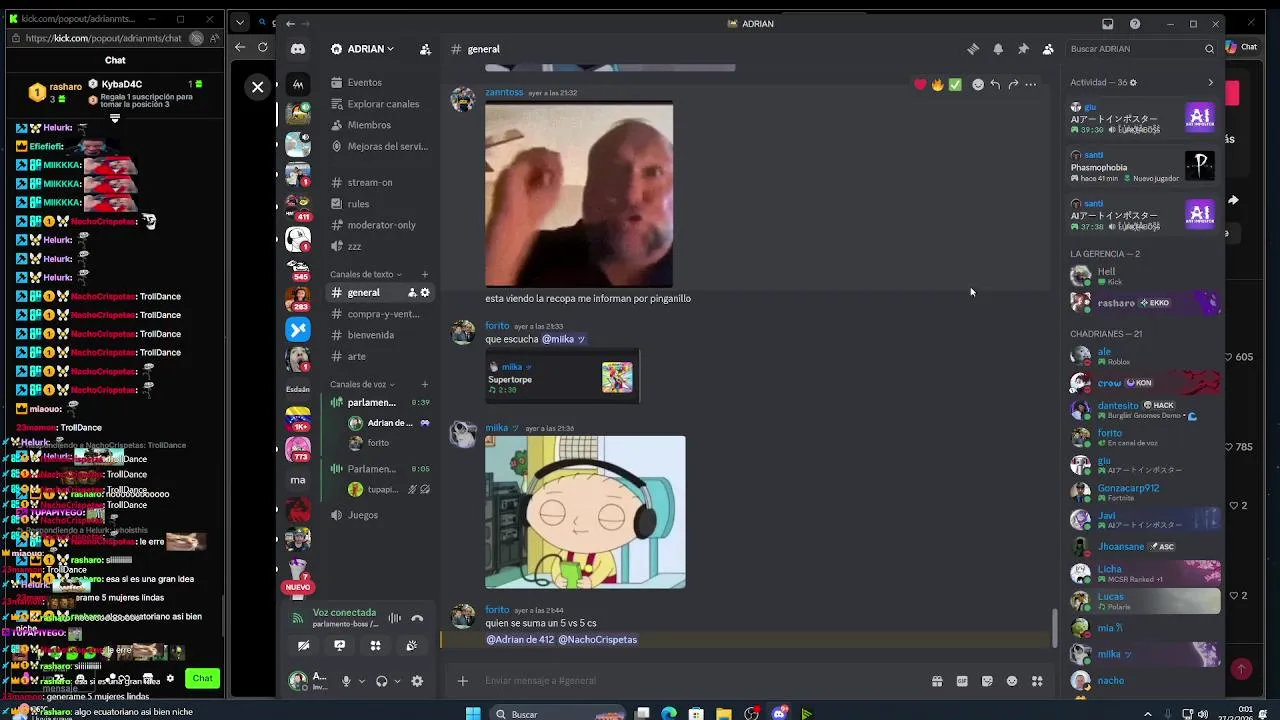Open apps launcher icon in message bar
Viewport: 1280px width, 720px height.
[x=1037, y=681]
